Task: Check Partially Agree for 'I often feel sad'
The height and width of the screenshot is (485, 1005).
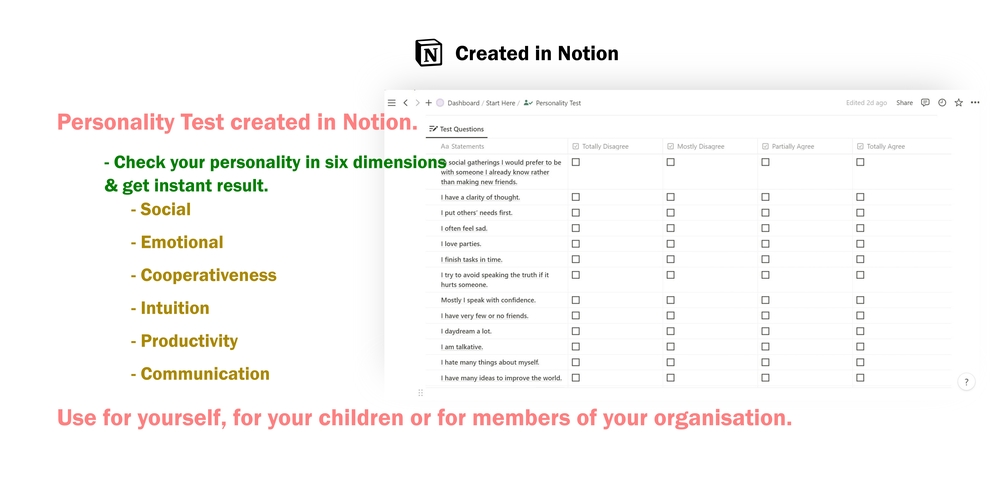Action: coord(765,228)
